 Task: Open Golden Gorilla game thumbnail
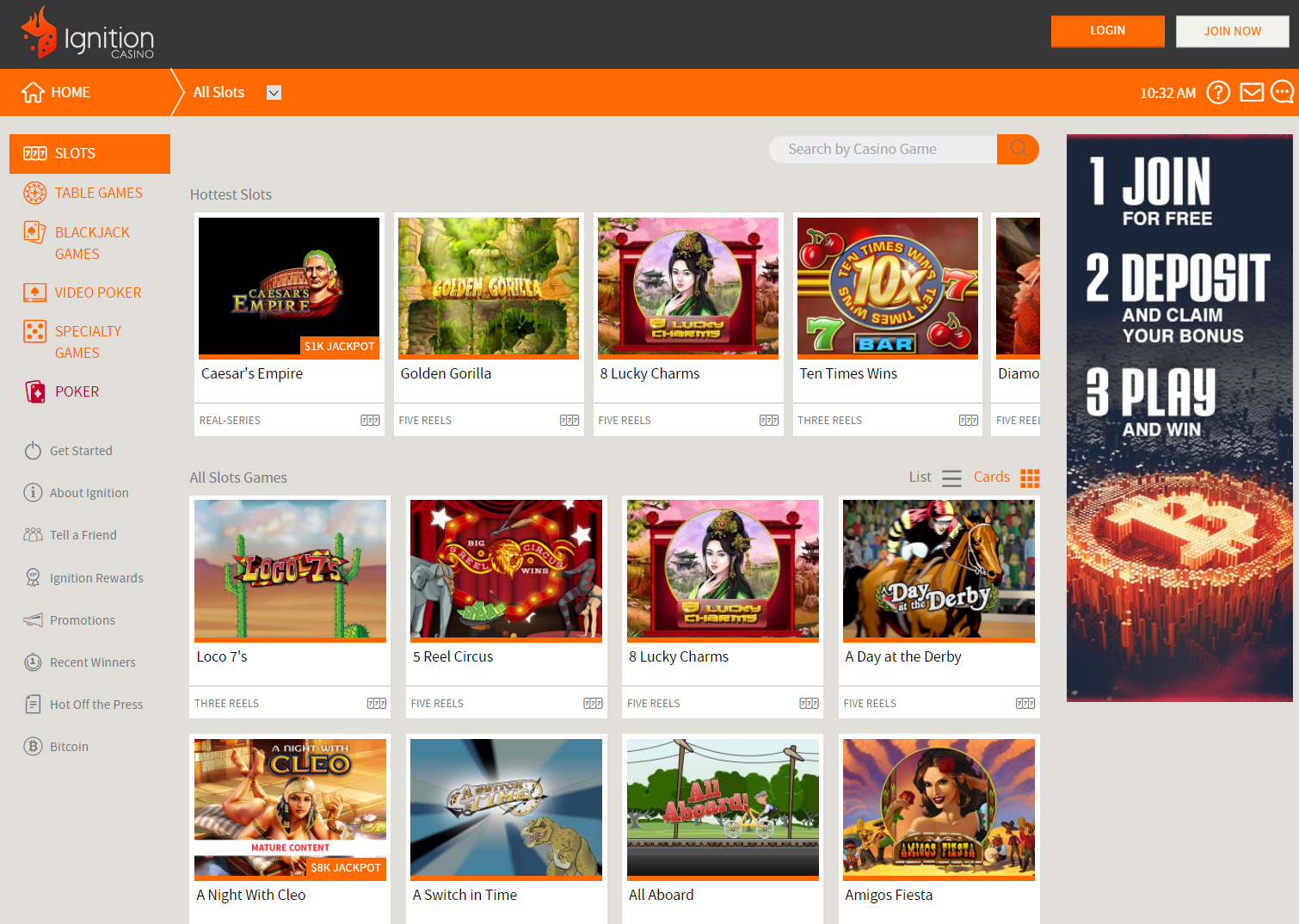point(489,286)
